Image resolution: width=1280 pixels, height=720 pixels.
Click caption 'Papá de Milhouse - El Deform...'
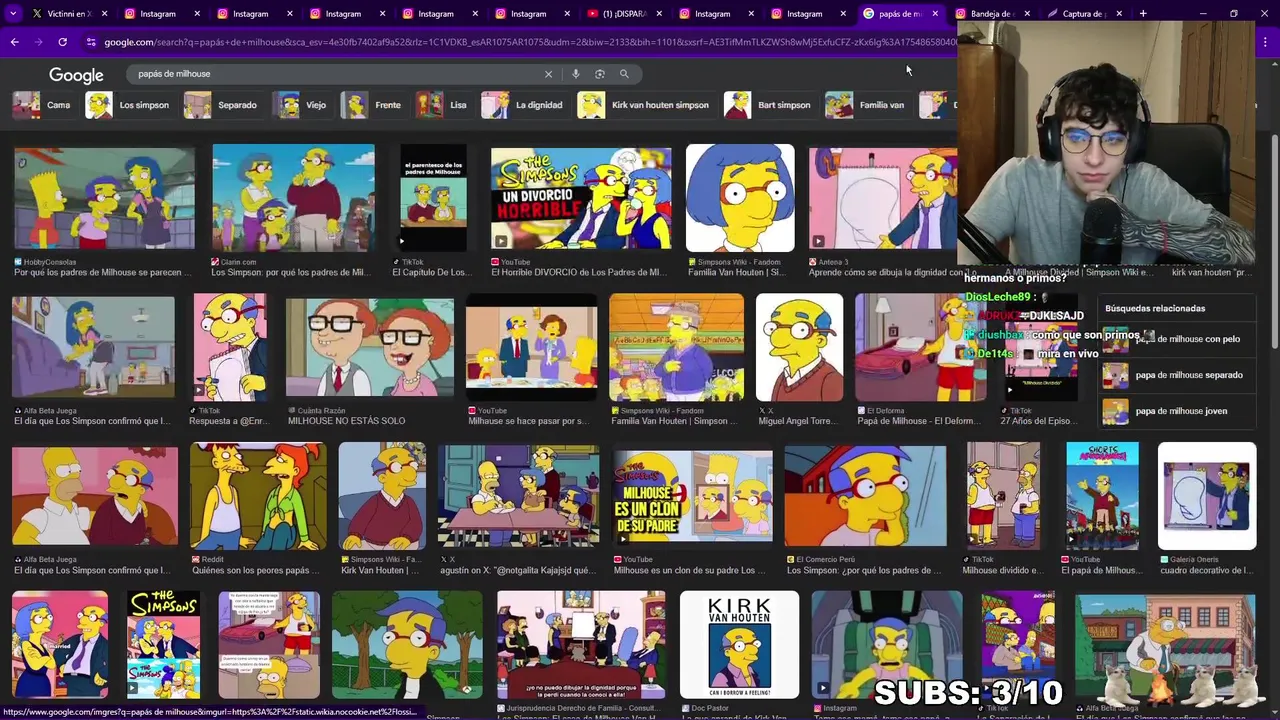coord(920,421)
